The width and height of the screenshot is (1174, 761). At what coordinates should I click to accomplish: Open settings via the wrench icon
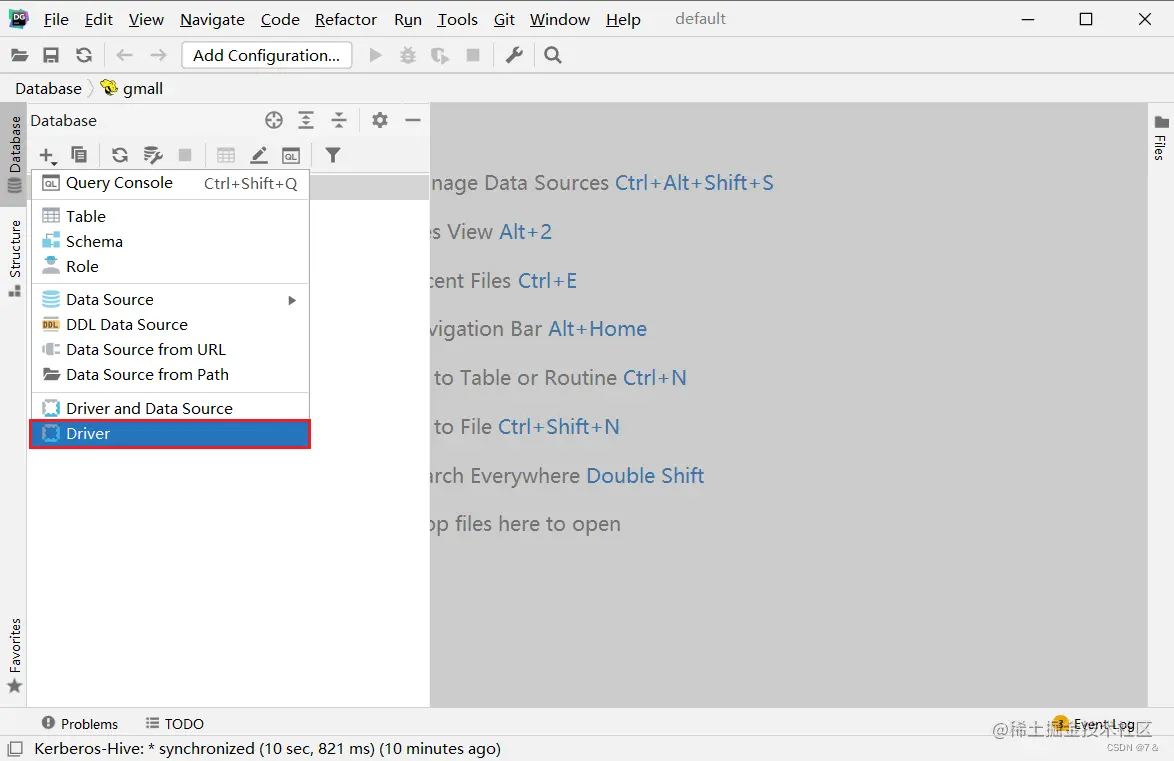514,55
